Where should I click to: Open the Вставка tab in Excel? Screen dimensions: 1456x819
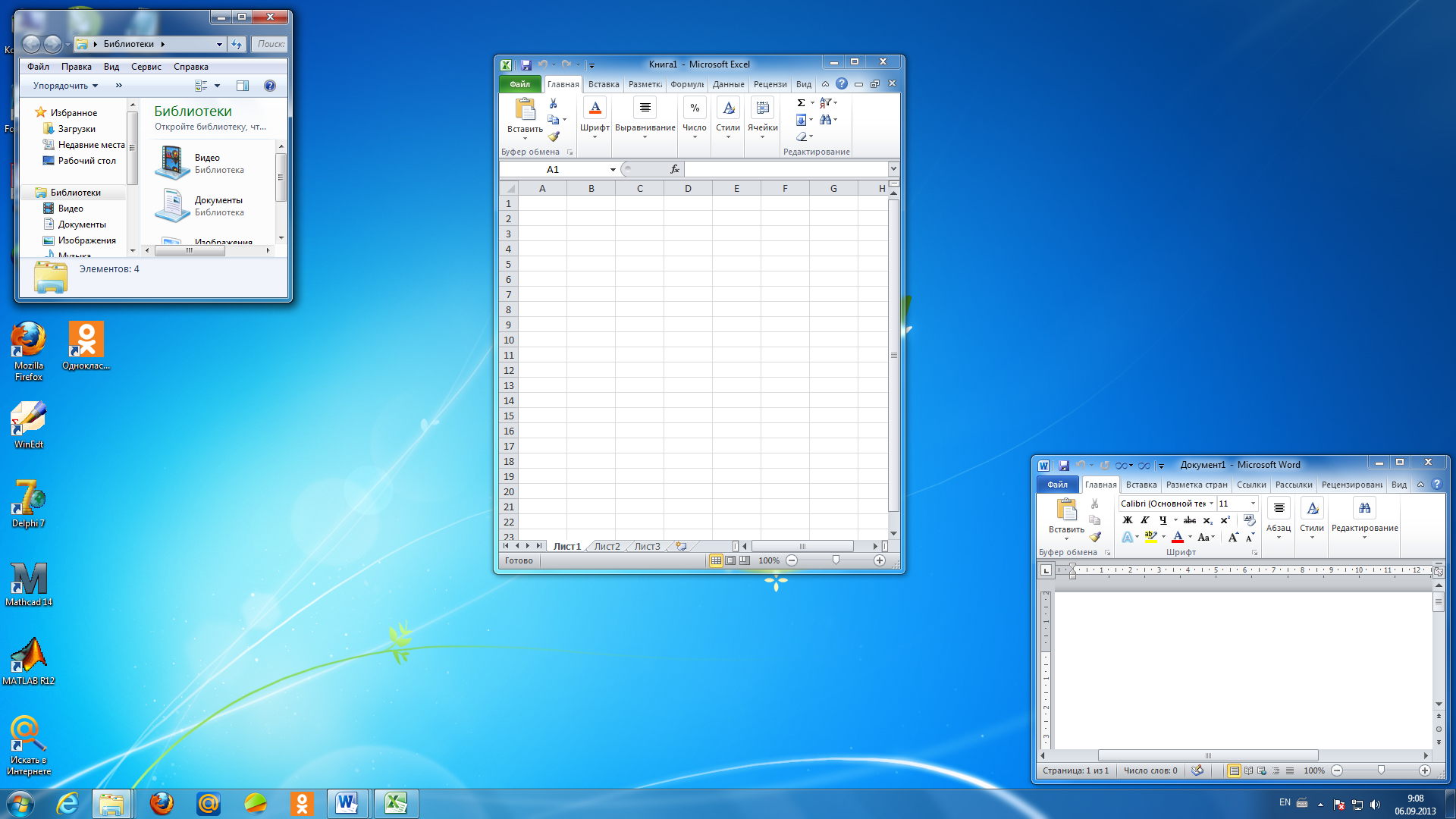coord(604,84)
